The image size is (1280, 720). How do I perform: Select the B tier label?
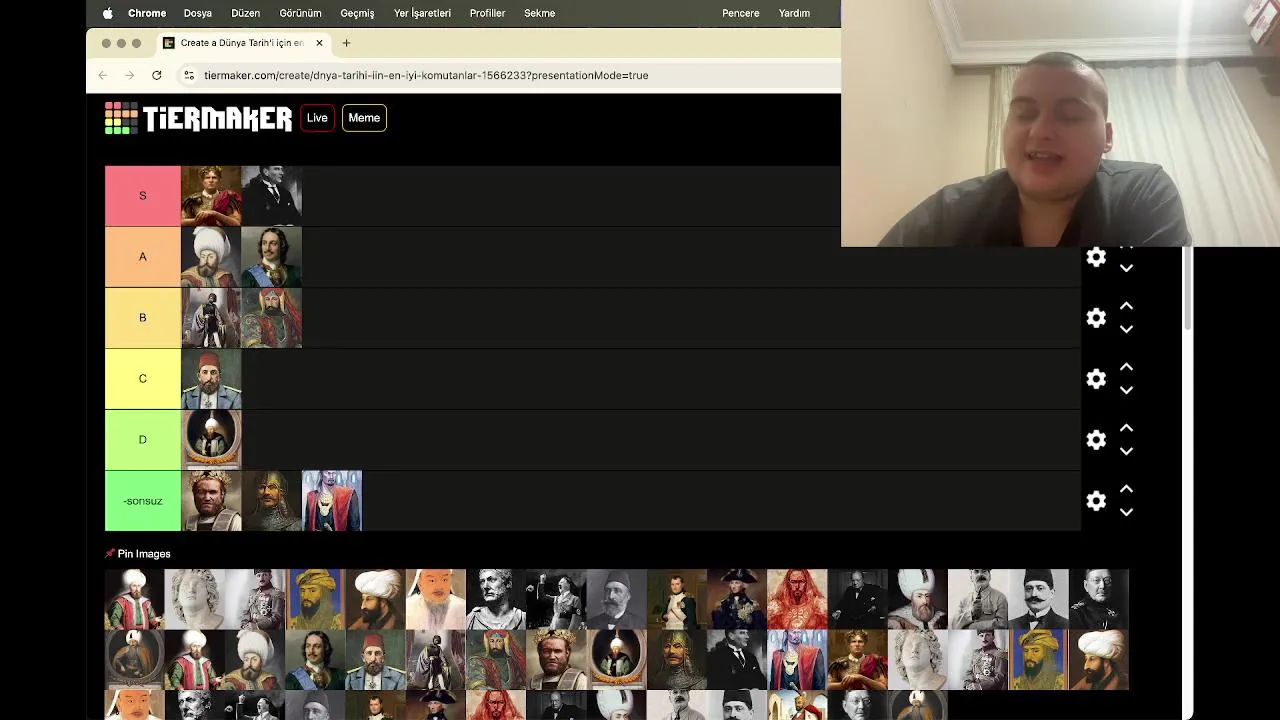143,318
